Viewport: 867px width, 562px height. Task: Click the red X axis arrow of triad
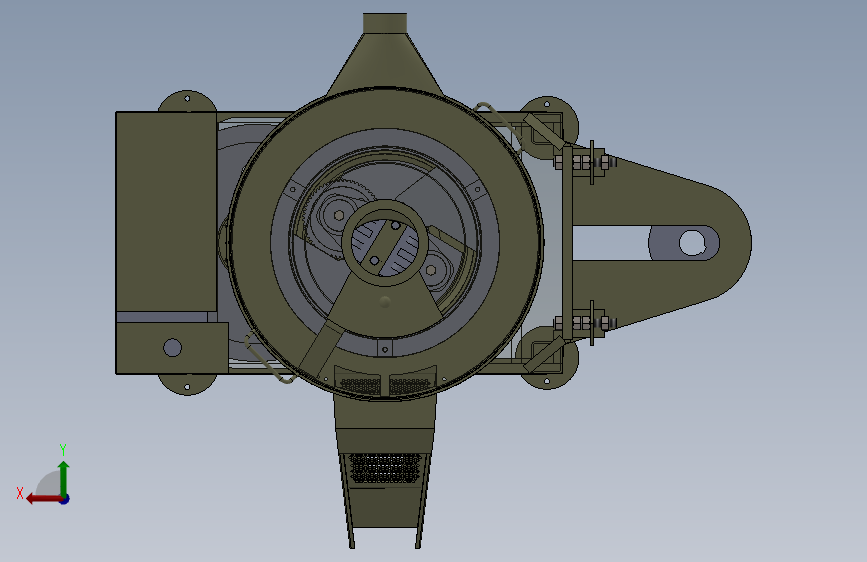[43, 499]
